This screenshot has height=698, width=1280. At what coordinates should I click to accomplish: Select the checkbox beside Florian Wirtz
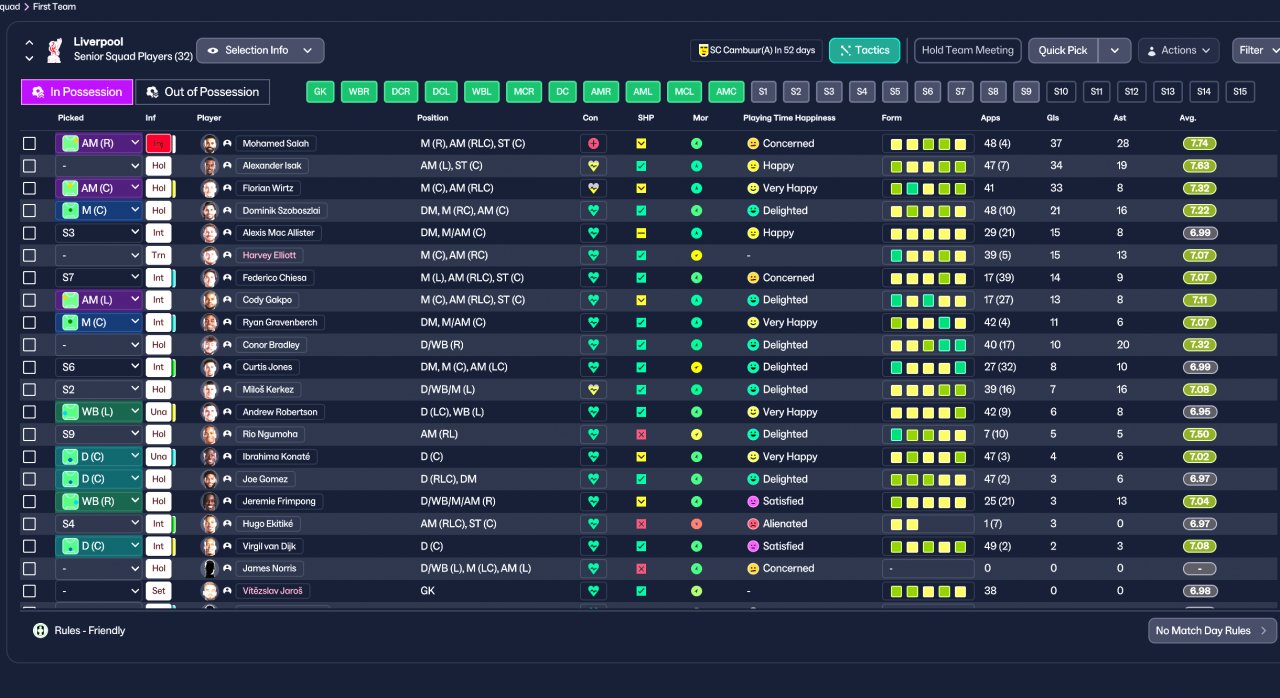coord(30,188)
